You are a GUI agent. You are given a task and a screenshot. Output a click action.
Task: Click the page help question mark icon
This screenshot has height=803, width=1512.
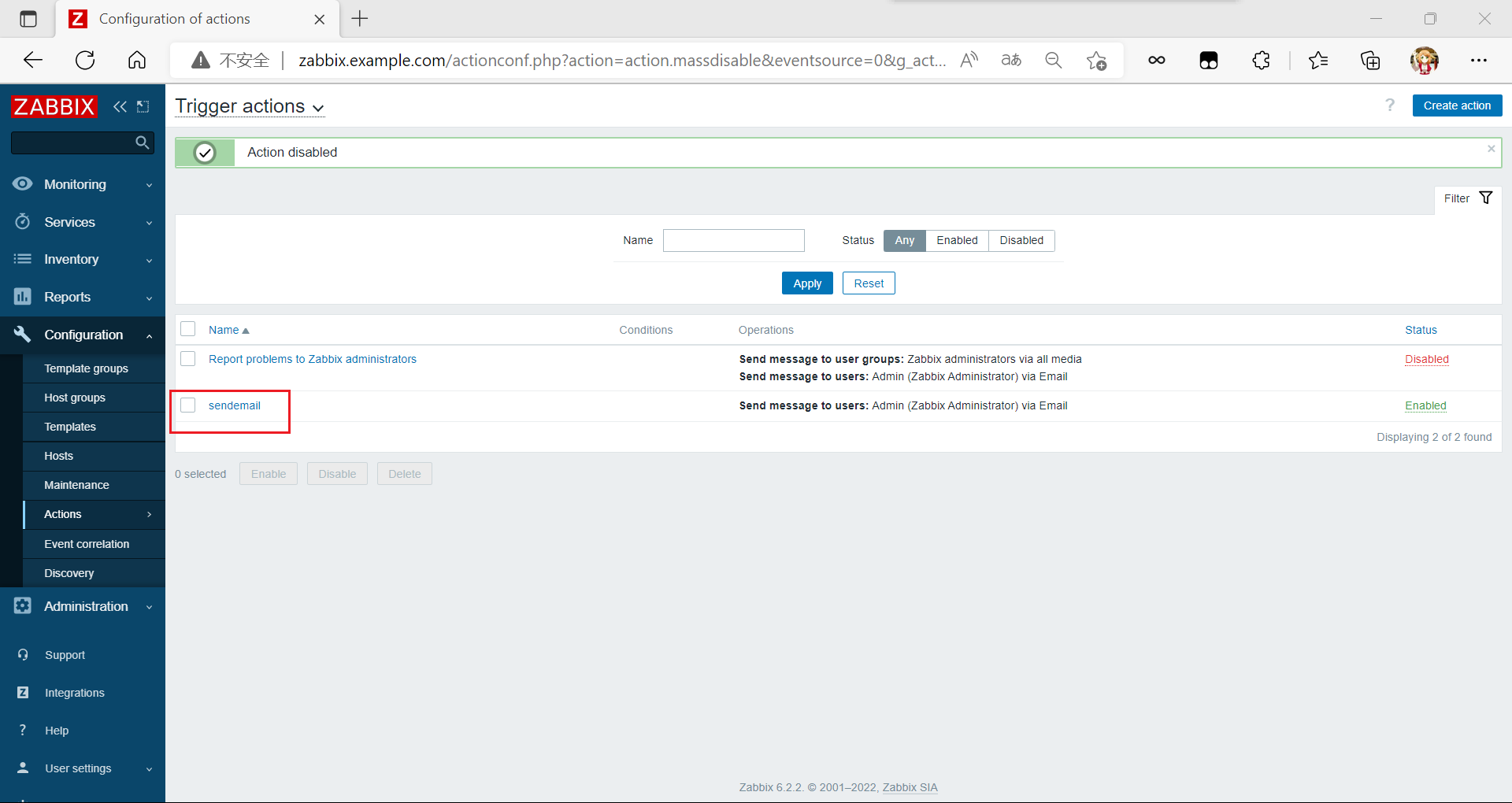[x=1390, y=105]
